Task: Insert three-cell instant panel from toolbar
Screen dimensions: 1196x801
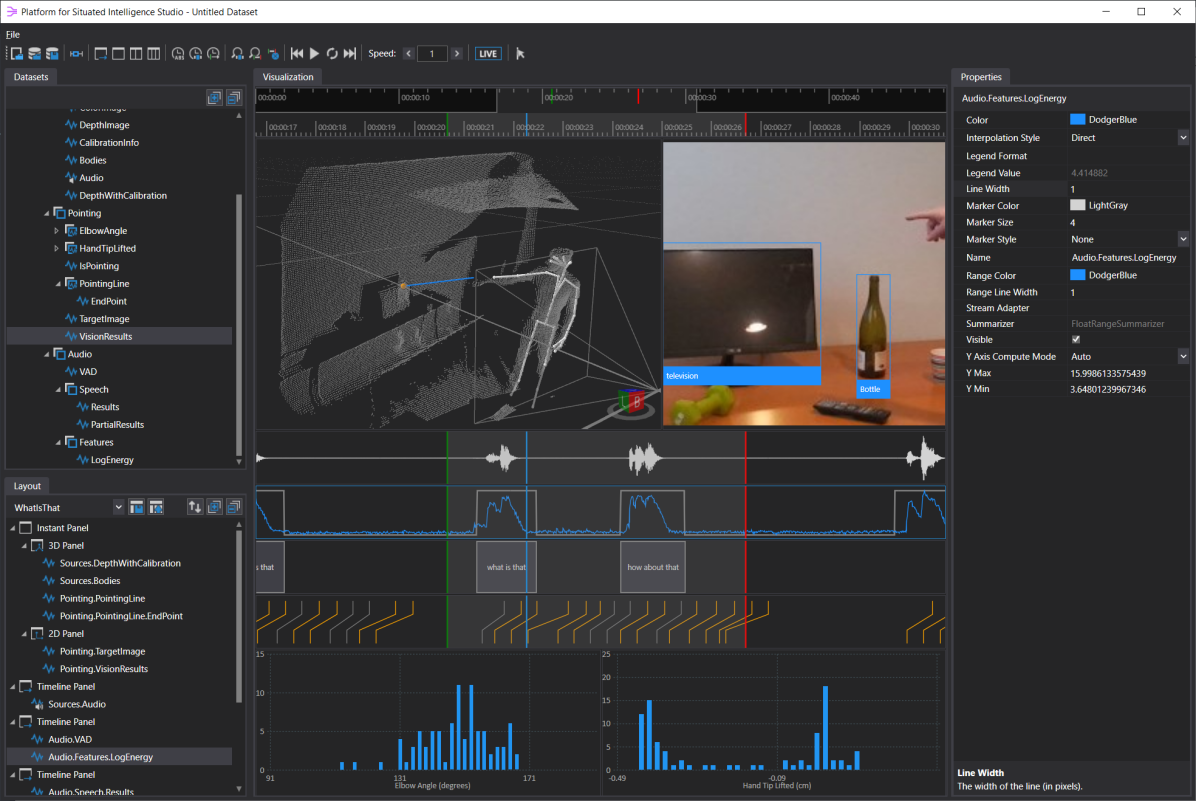Action: (153, 53)
